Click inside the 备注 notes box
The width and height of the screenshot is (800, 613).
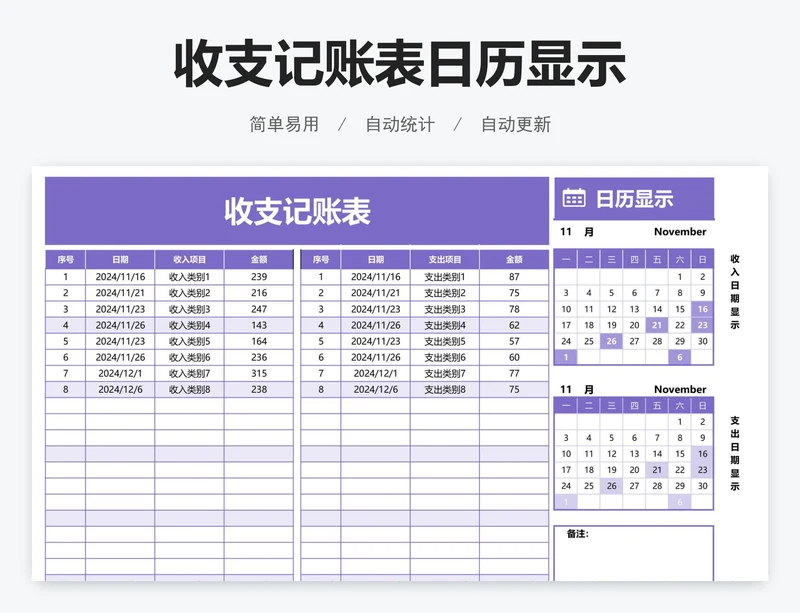tap(634, 553)
